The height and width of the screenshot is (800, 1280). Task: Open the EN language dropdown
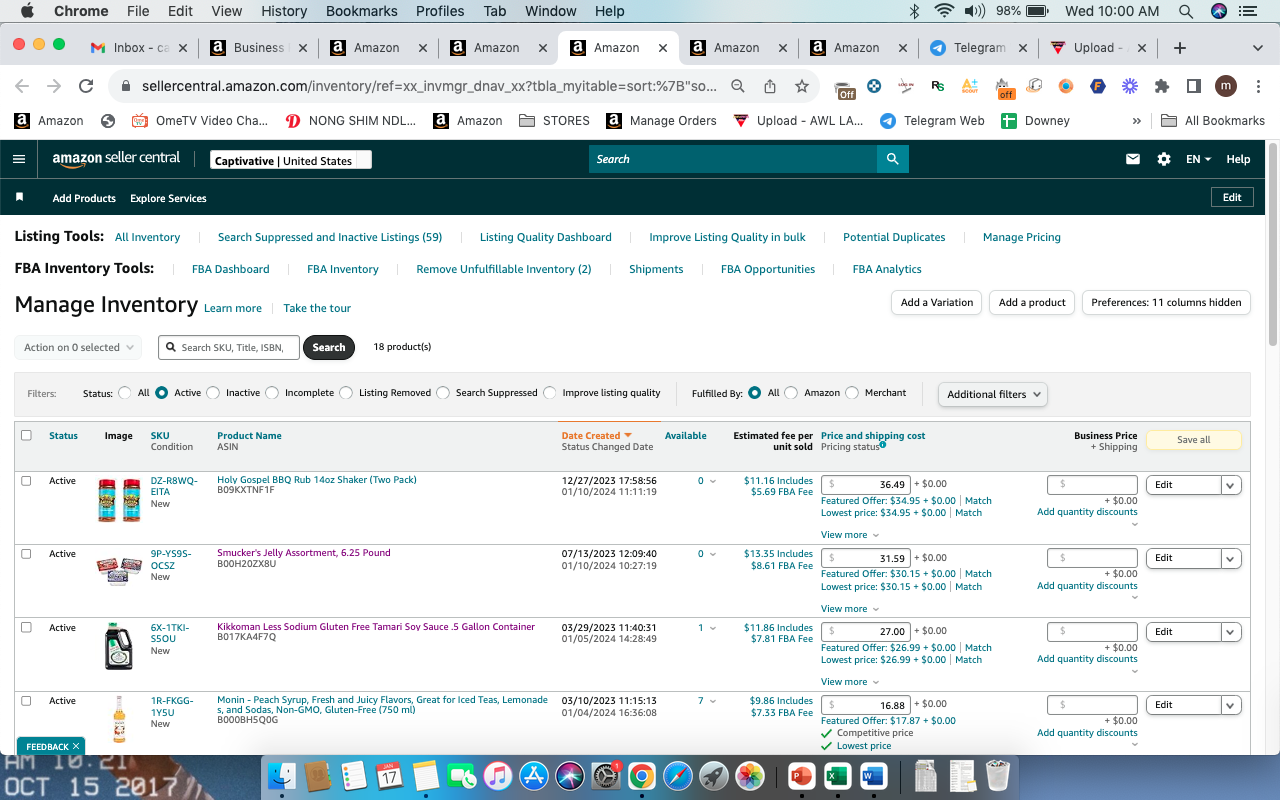pos(1198,159)
